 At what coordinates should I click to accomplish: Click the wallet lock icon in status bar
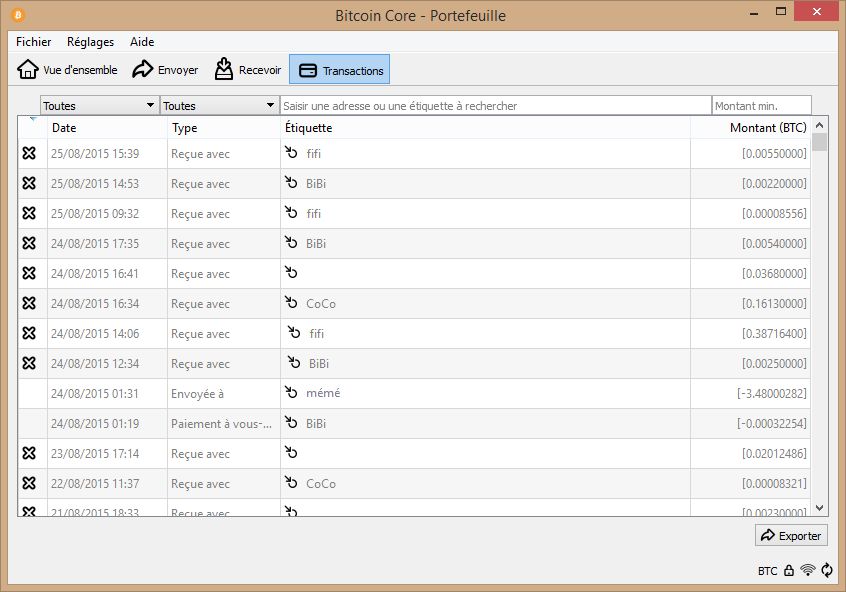[x=789, y=571]
